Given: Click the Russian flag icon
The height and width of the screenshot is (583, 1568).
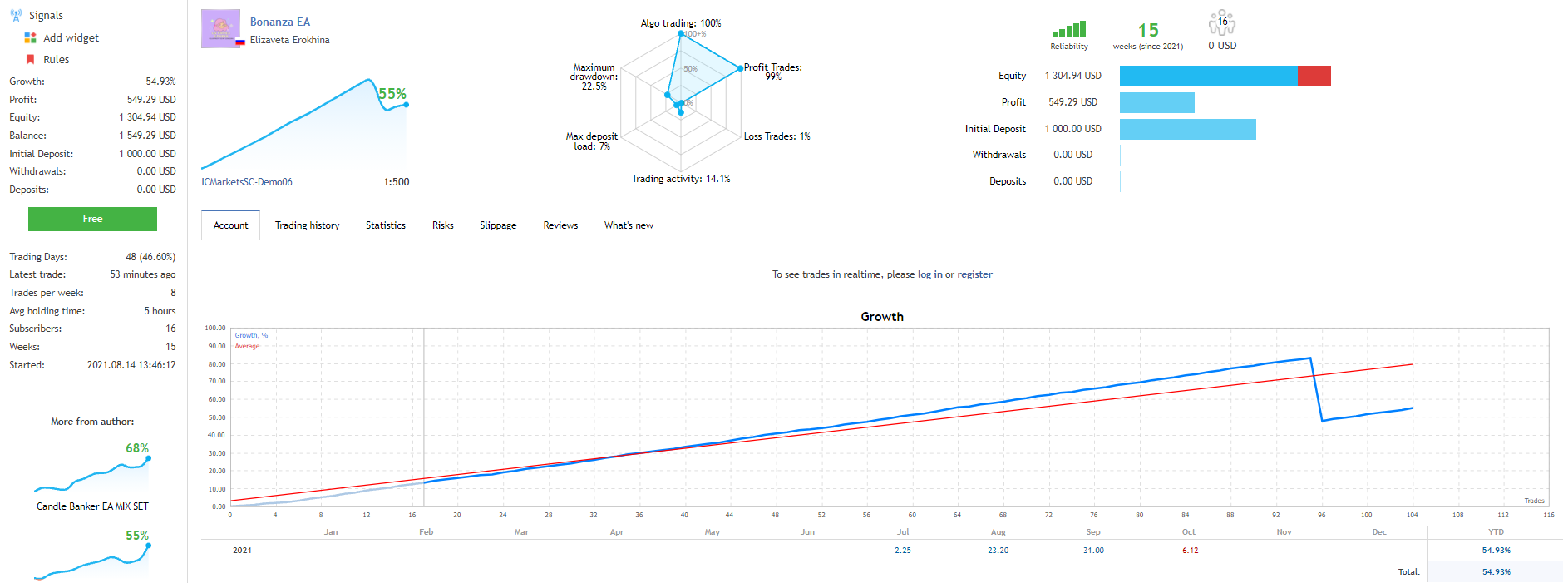Looking at the screenshot, I should click(x=240, y=41).
